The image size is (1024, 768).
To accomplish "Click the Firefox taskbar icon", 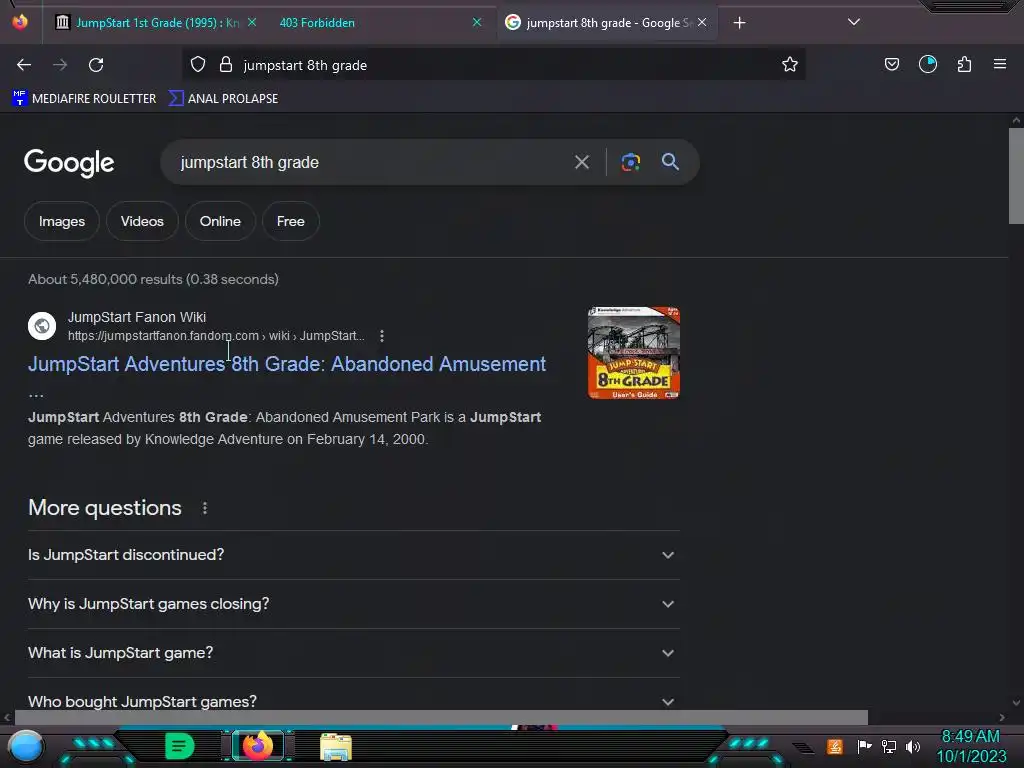I will point(257,745).
